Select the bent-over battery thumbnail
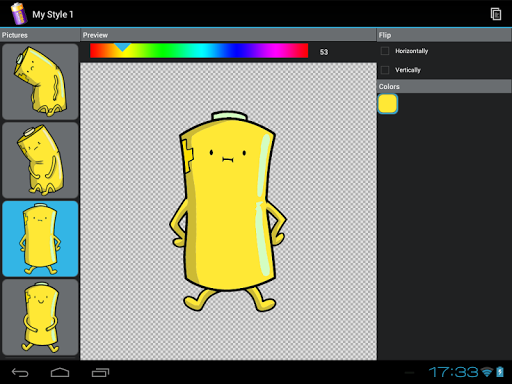This screenshot has width=512, height=384. (40, 82)
